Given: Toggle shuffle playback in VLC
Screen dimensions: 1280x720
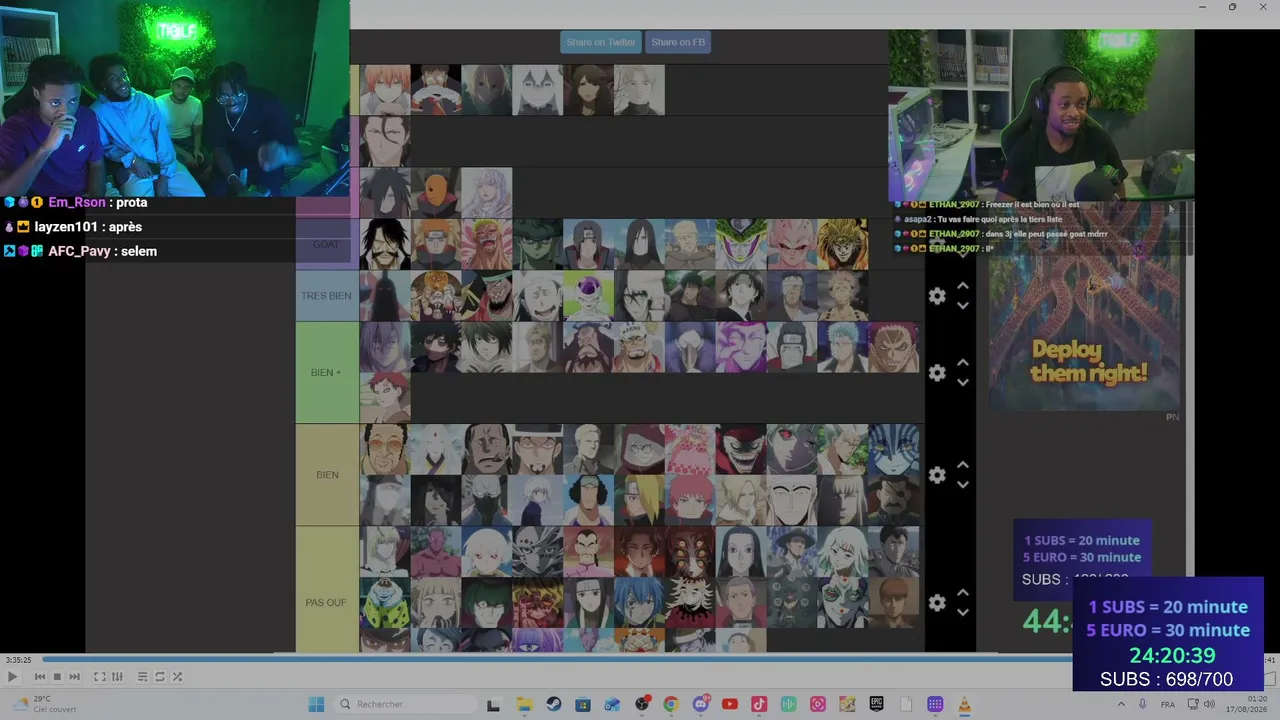Looking at the screenshot, I should tap(177, 677).
